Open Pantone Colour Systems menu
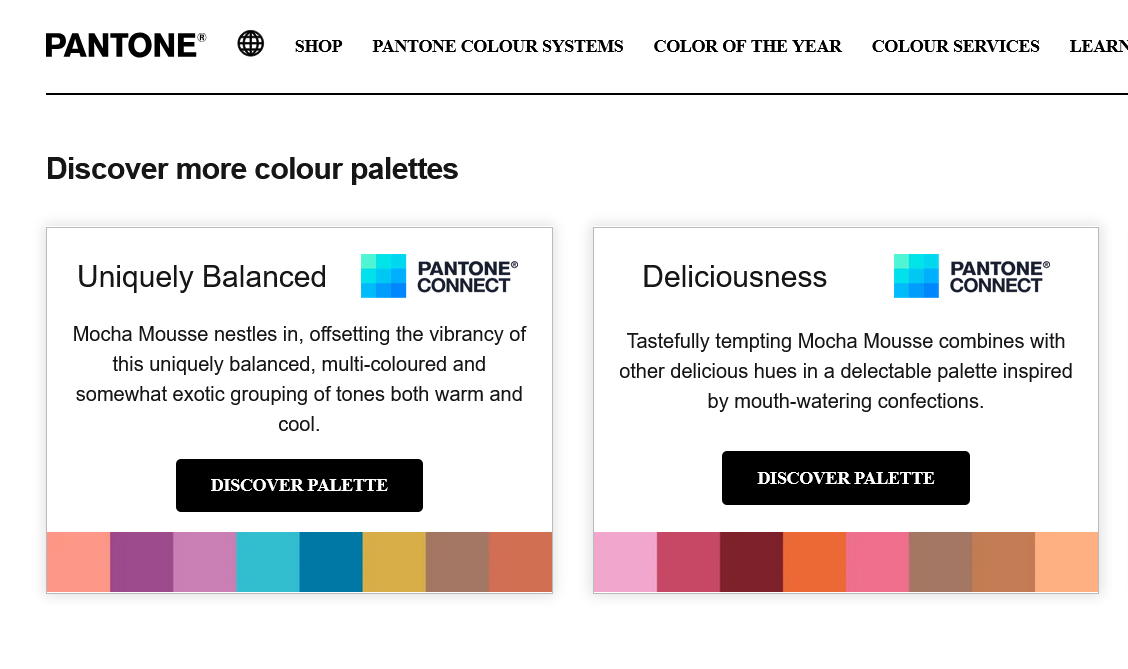 coord(498,46)
